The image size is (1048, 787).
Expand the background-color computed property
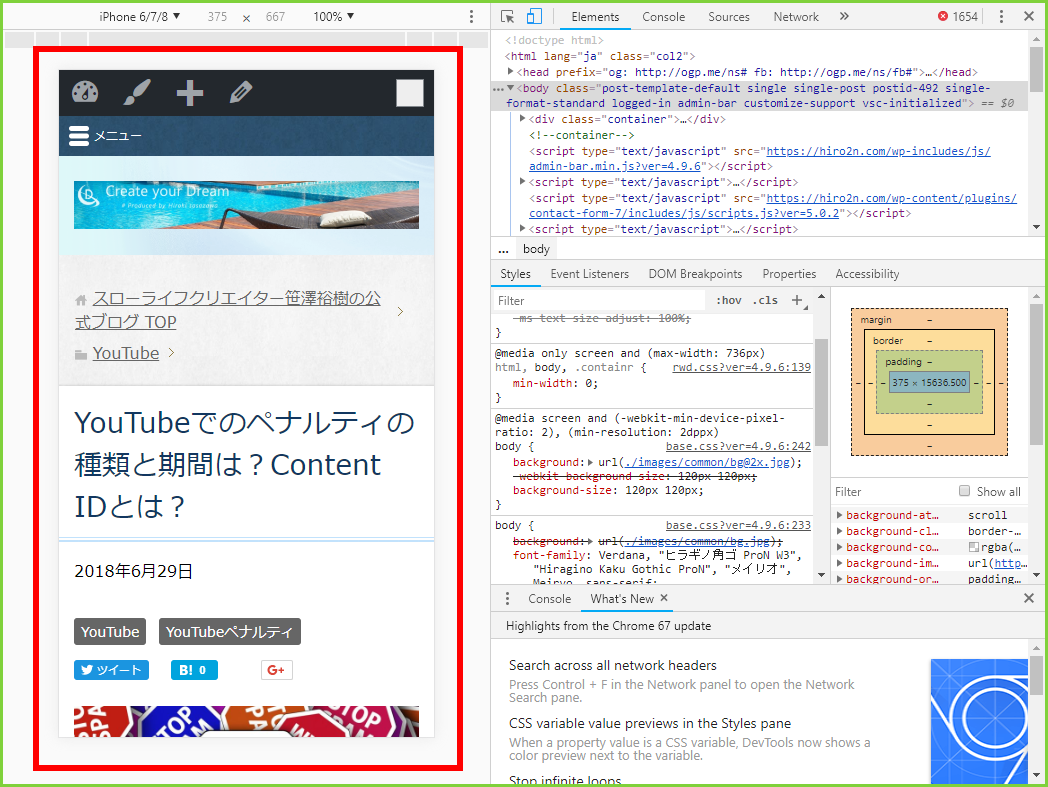point(839,547)
